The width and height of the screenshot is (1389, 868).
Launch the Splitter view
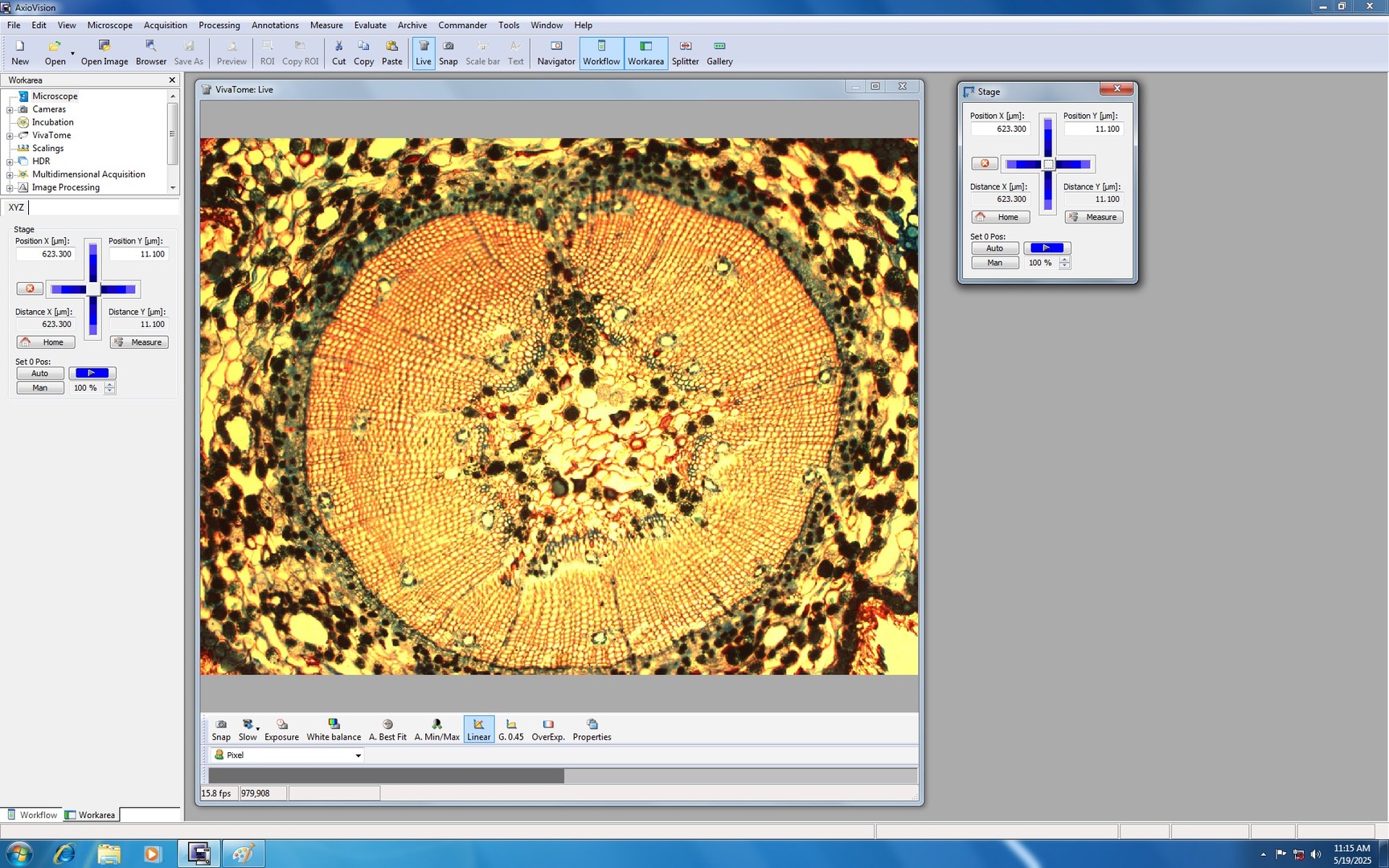coord(685,52)
